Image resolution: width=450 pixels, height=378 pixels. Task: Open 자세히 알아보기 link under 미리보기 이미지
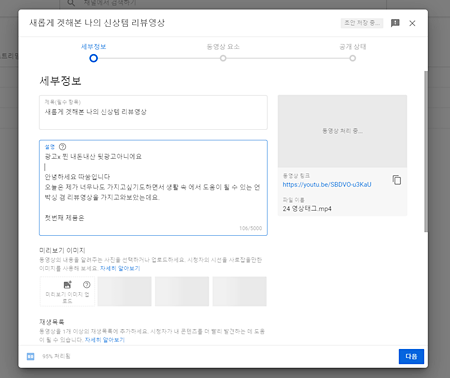pos(120,268)
